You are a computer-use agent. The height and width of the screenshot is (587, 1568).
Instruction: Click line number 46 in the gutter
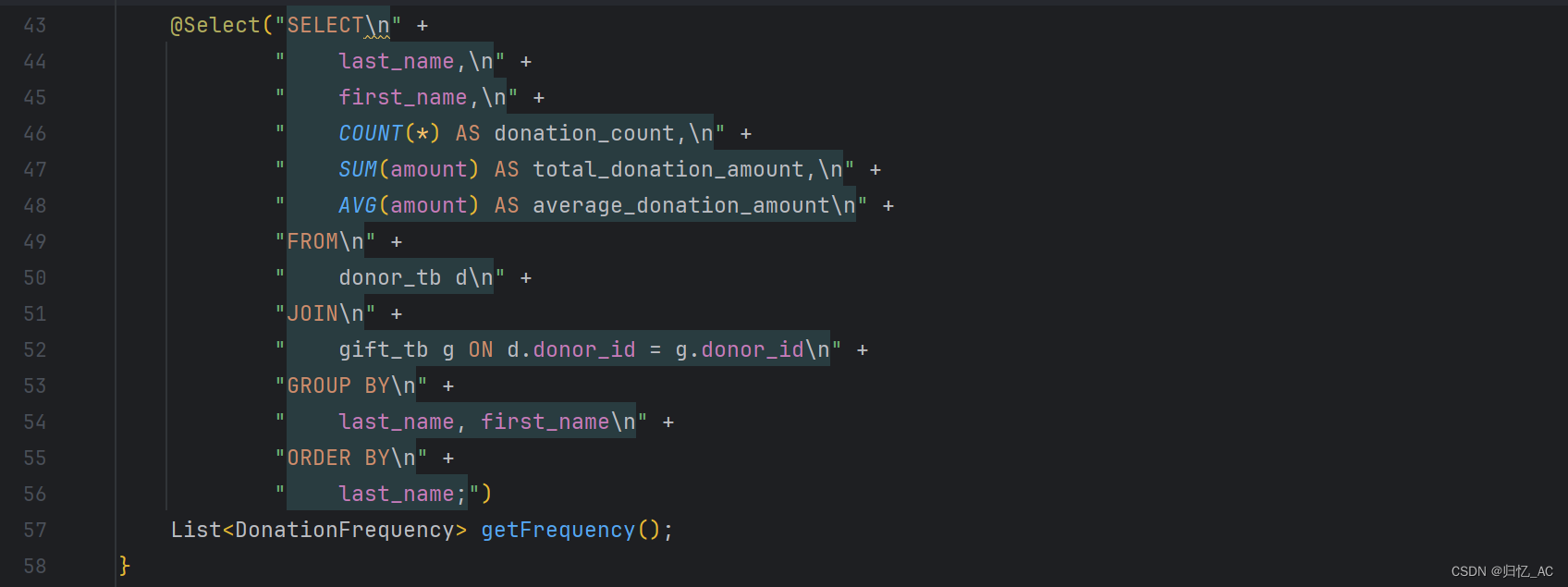(x=35, y=134)
